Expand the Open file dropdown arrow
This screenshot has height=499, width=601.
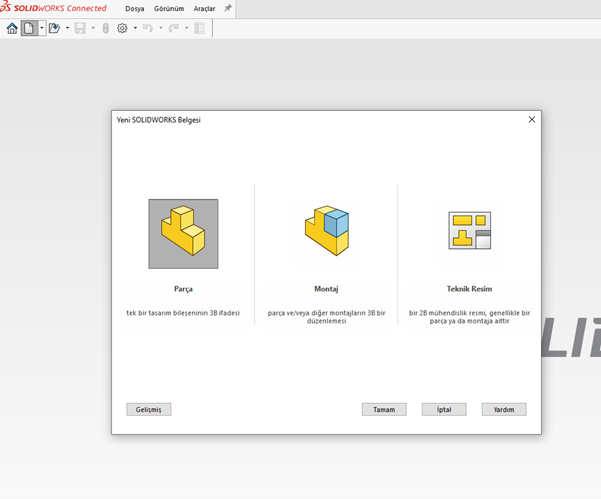(x=67, y=28)
